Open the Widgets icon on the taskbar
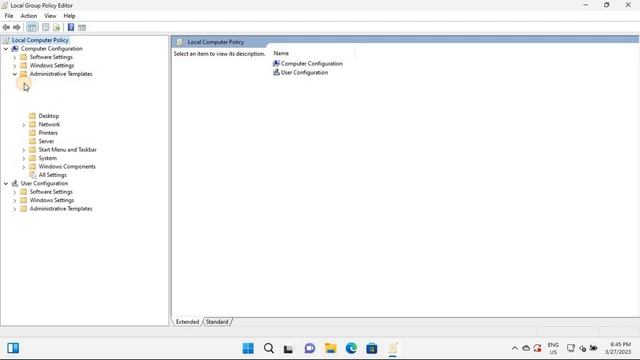 pos(13,348)
